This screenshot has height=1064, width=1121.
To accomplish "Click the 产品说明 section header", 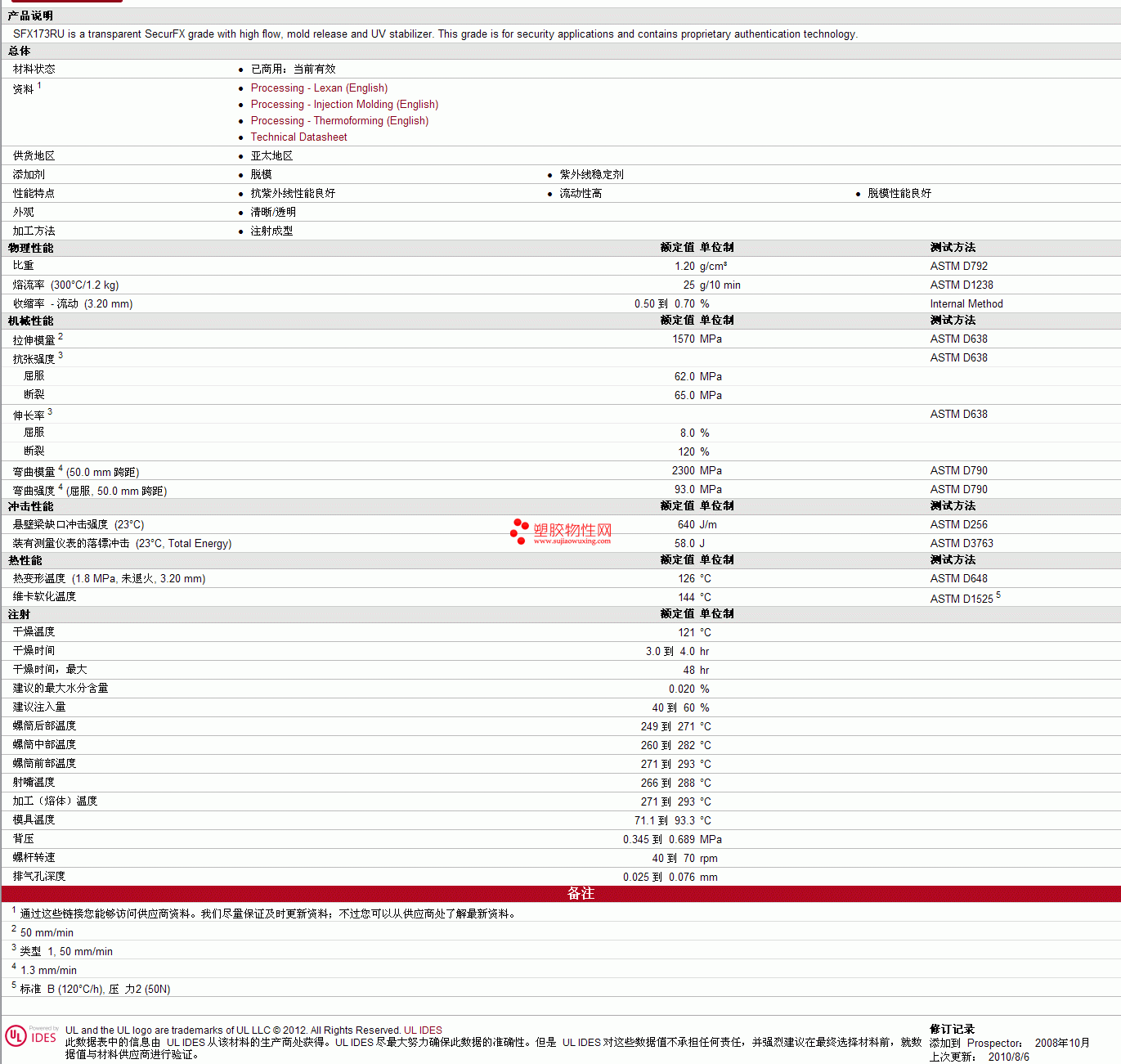I will click(30, 16).
